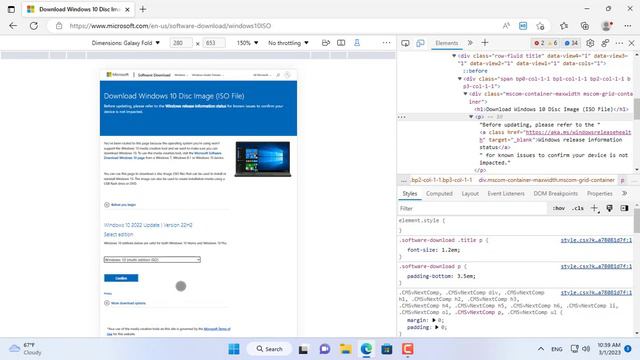Viewport: 640px width, 360px height.
Task: Click breadcrumb div.mscom-container-maxwidth.mscom-grid-container
Action: tap(547, 180)
